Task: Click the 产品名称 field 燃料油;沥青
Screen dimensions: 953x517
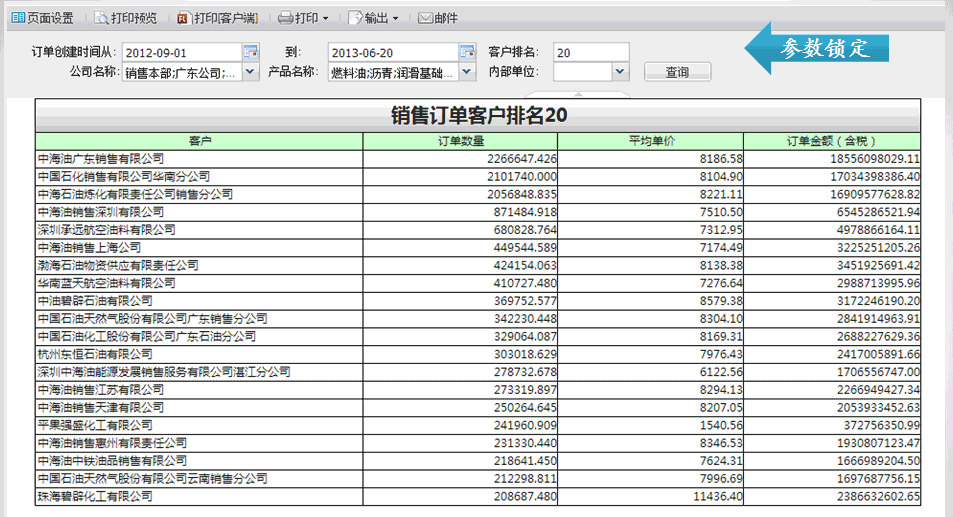Action: [392, 72]
